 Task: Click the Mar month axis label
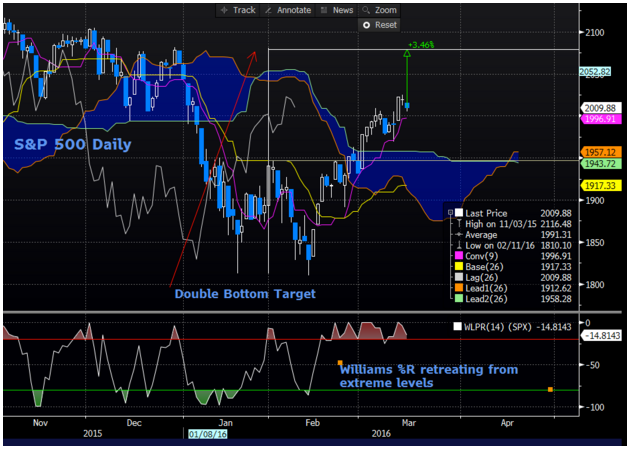click(x=408, y=423)
